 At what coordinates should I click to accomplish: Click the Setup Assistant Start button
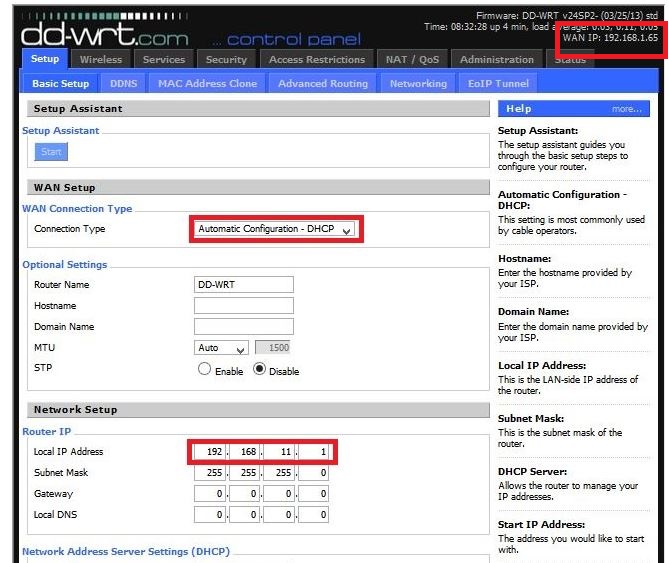point(51,152)
